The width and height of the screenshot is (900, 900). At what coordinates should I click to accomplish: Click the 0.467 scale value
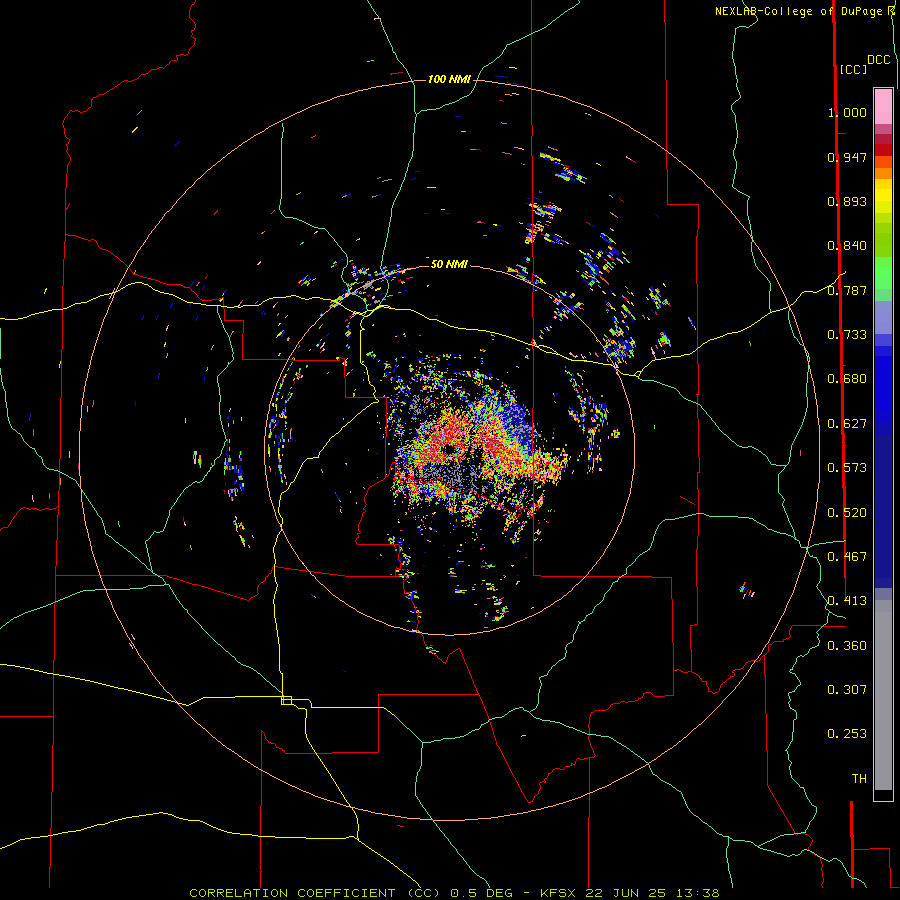(x=847, y=557)
